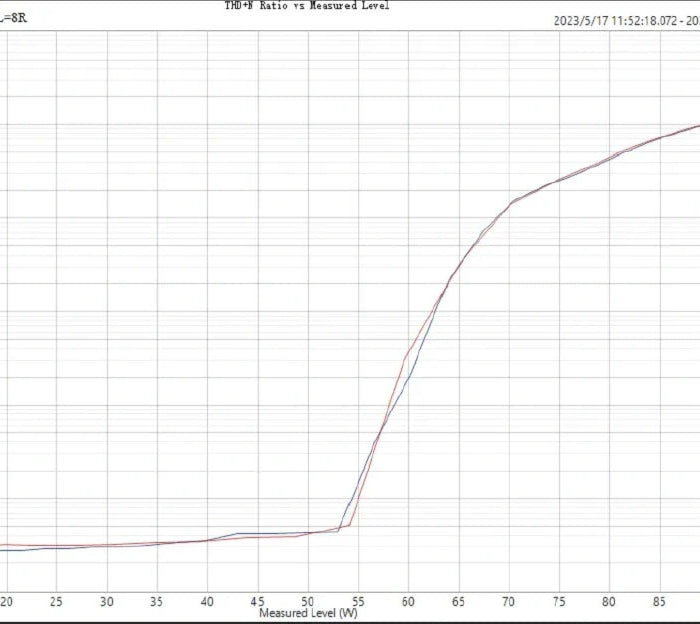Click the 85 tick label on x-axis
This screenshot has width=700, height=624.
(659, 602)
